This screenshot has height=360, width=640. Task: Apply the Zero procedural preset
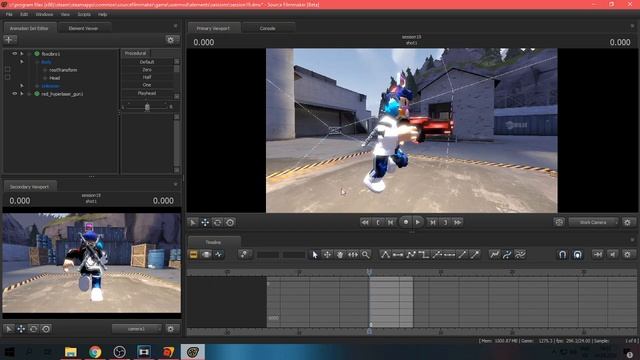147,70
